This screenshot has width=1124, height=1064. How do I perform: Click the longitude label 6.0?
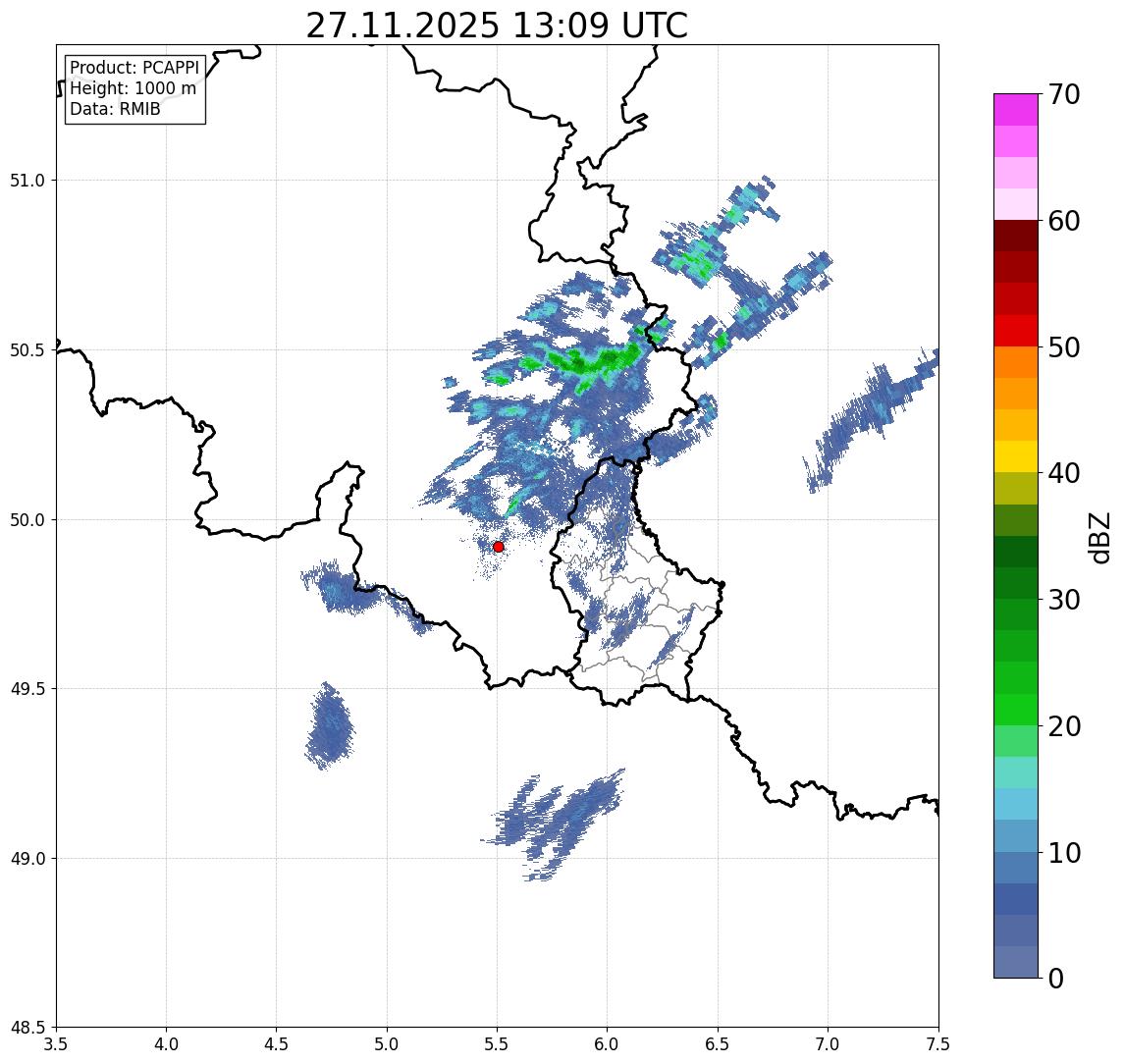(x=608, y=1044)
